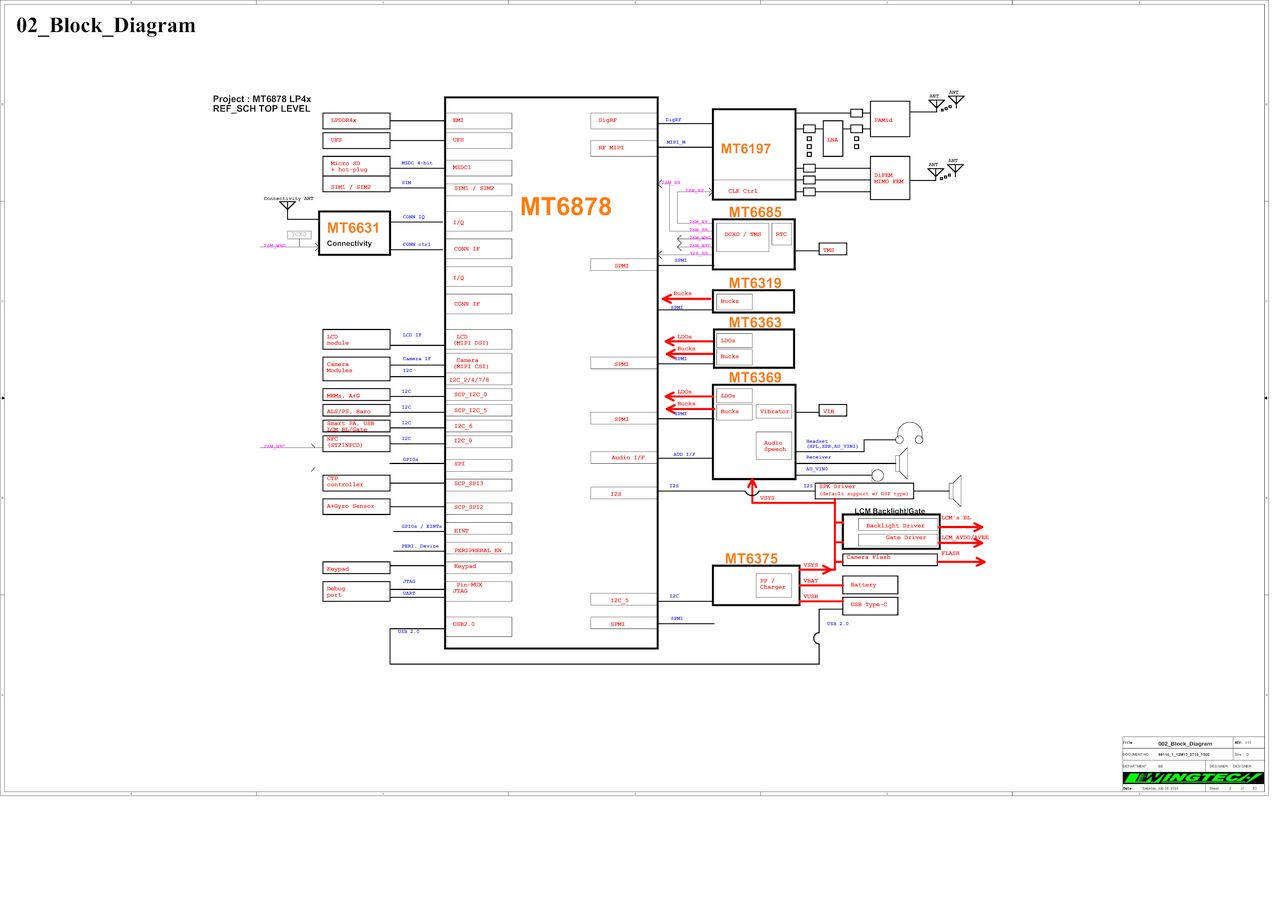
Task: Click the Camera (MIPI CSI) port
Action: pos(479,363)
